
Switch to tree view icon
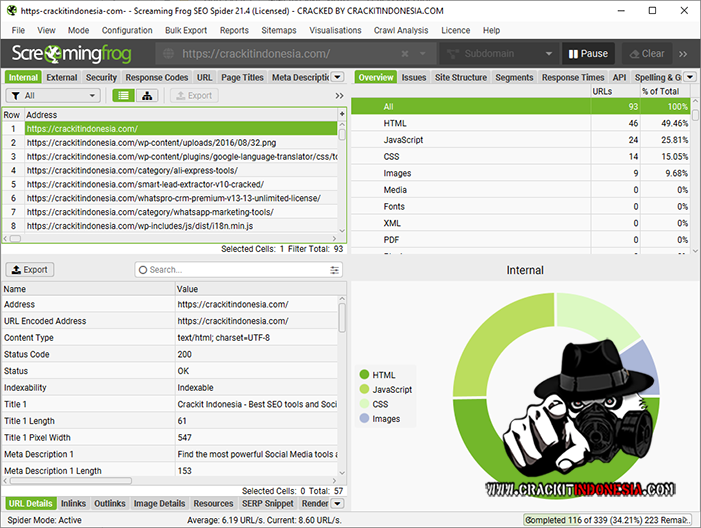point(149,96)
